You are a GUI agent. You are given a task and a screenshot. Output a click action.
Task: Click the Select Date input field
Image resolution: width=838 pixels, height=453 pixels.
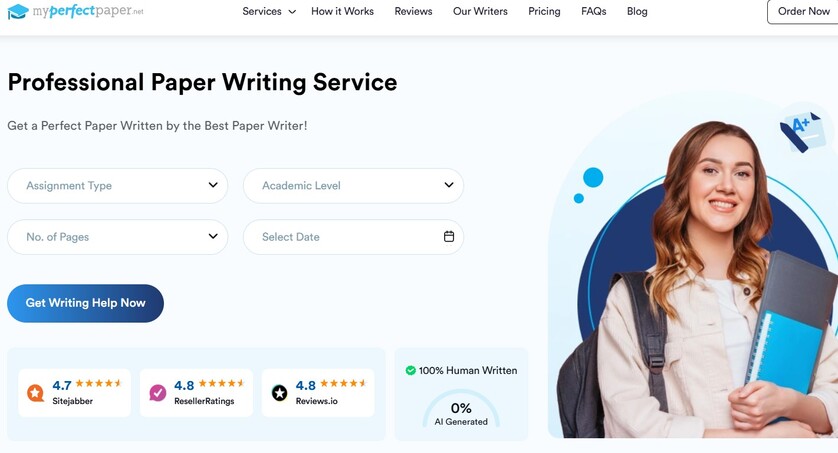[x=353, y=237]
